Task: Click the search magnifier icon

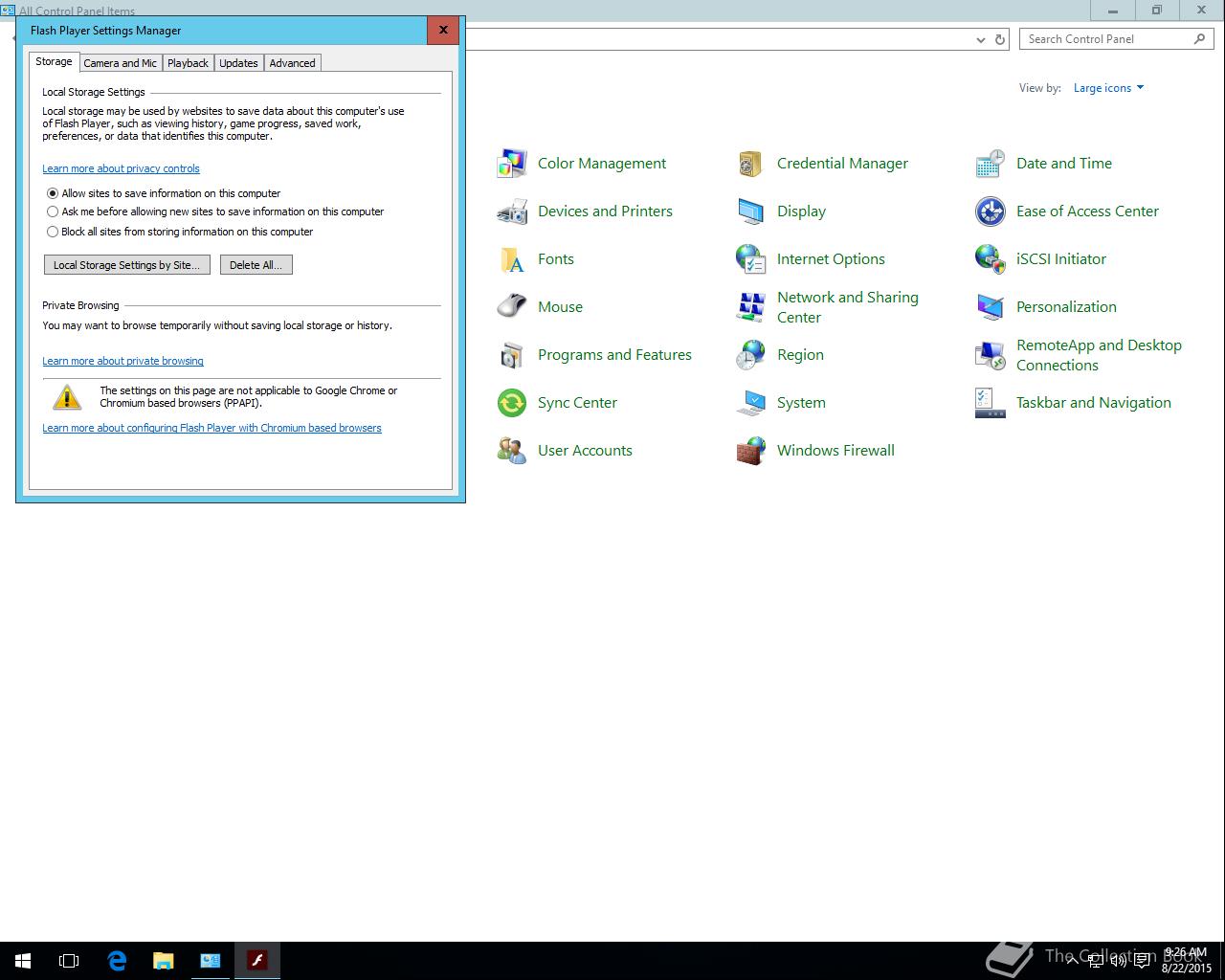Action: point(1199,39)
